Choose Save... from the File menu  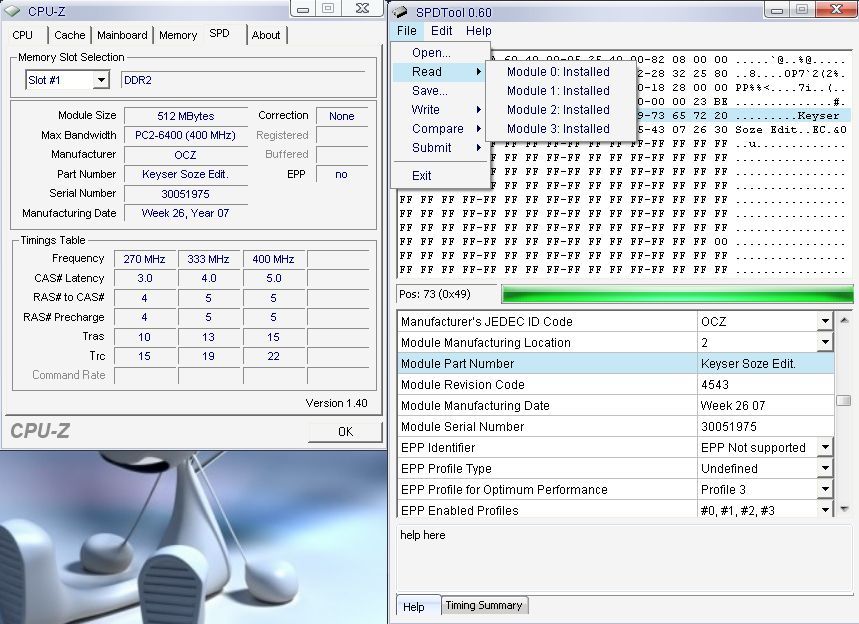click(440, 91)
